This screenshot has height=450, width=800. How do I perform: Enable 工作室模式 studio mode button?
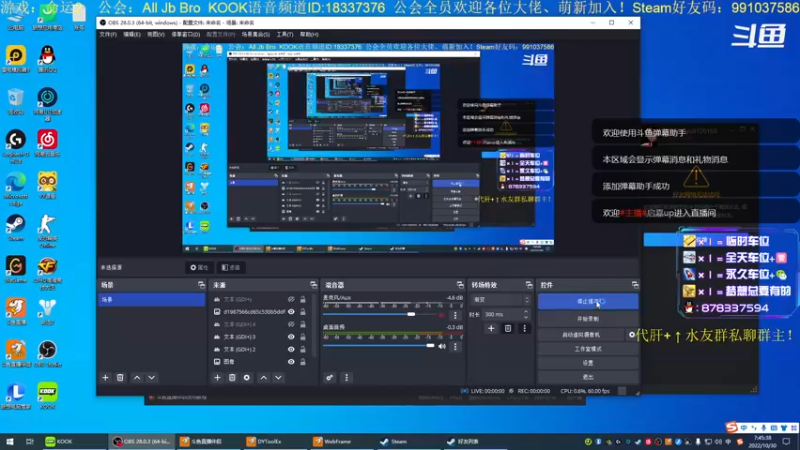(x=588, y=349)
